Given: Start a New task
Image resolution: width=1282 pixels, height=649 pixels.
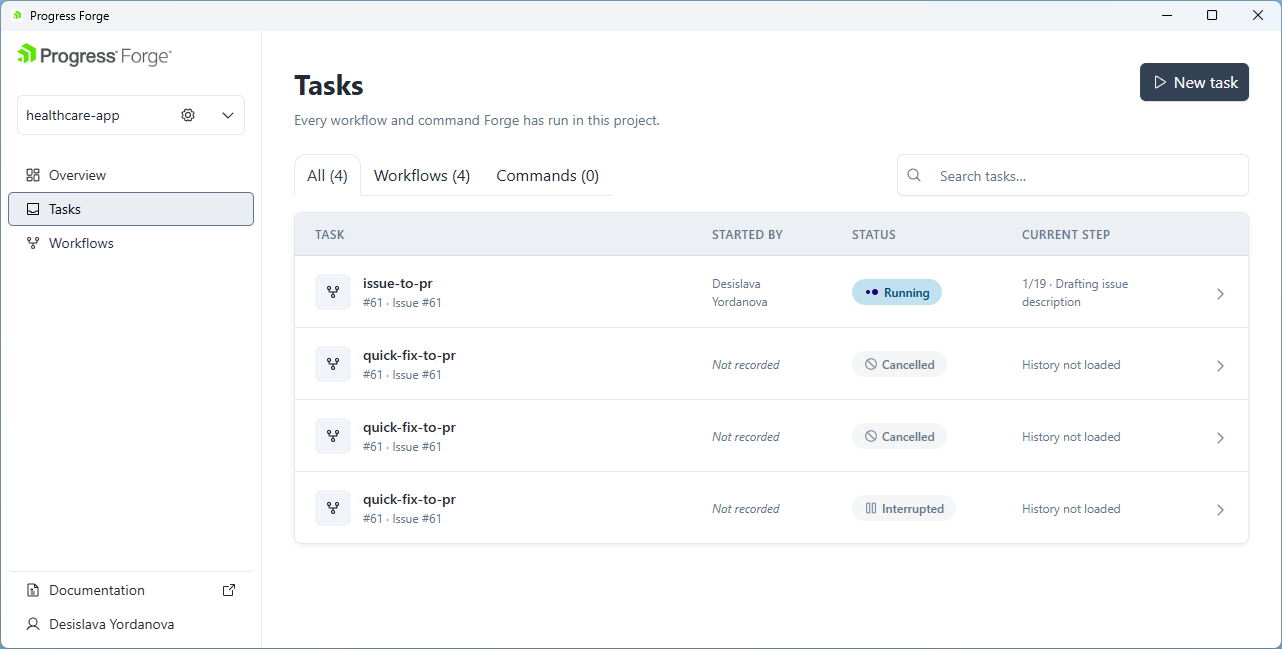Looking at the screenshot, I should coord(1194,82).
